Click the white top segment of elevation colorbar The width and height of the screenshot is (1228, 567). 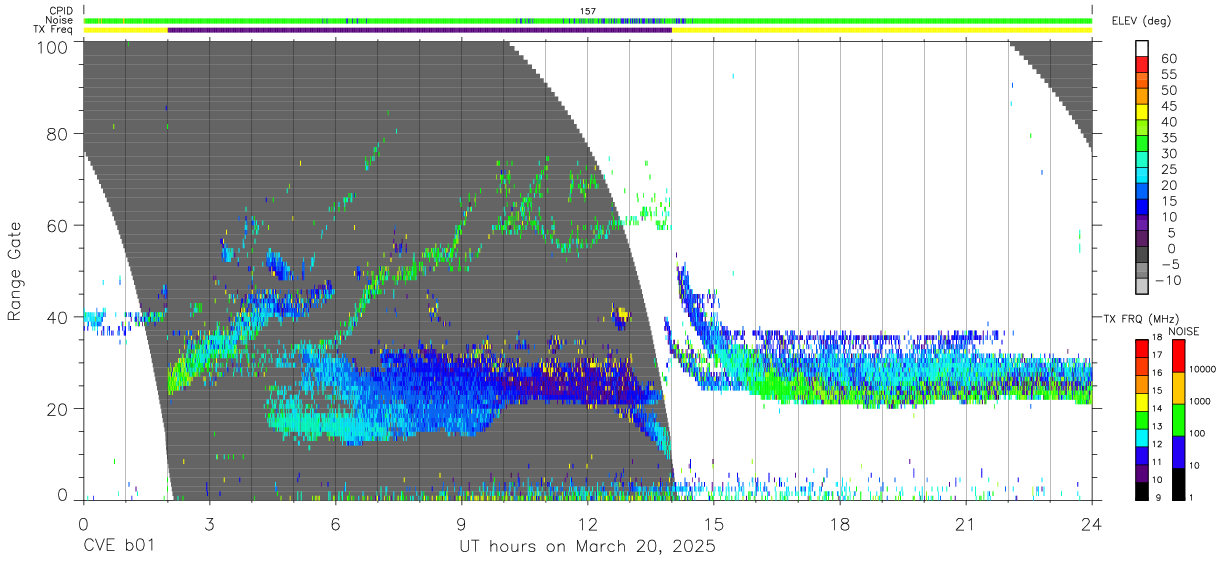1142,49
